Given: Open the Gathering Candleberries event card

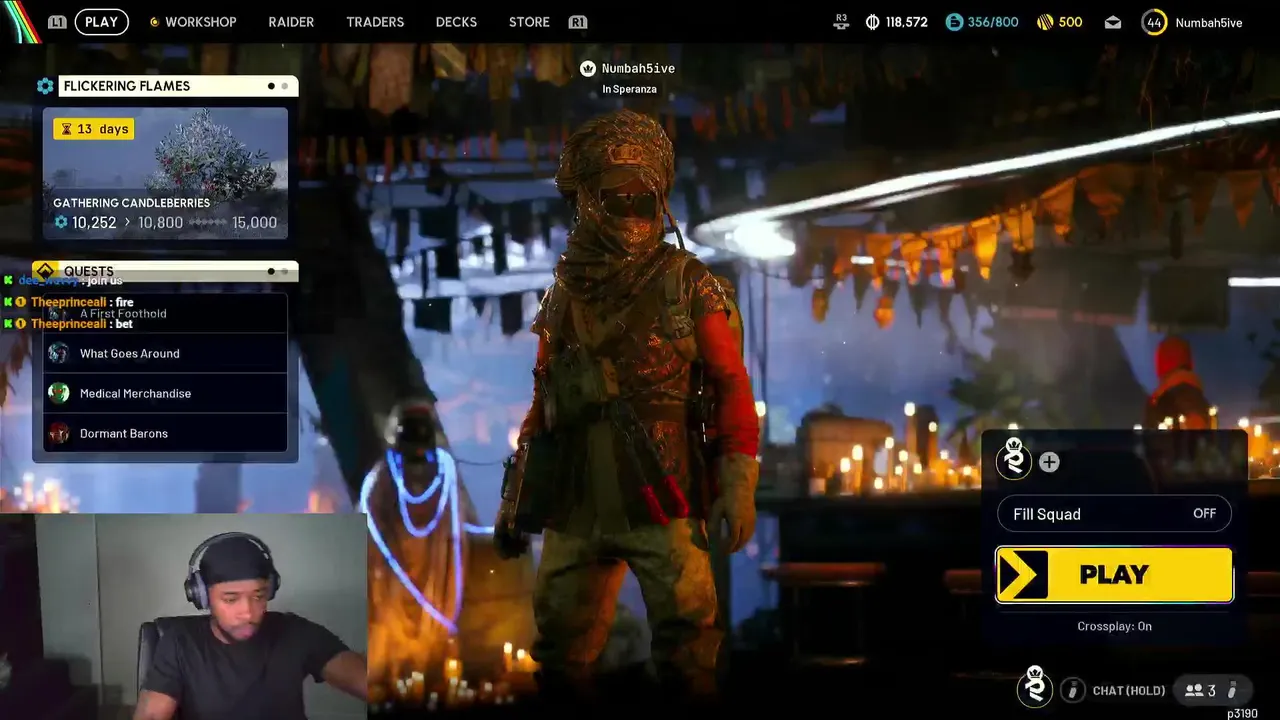Looking at the screenshot, I should [165, 173].
